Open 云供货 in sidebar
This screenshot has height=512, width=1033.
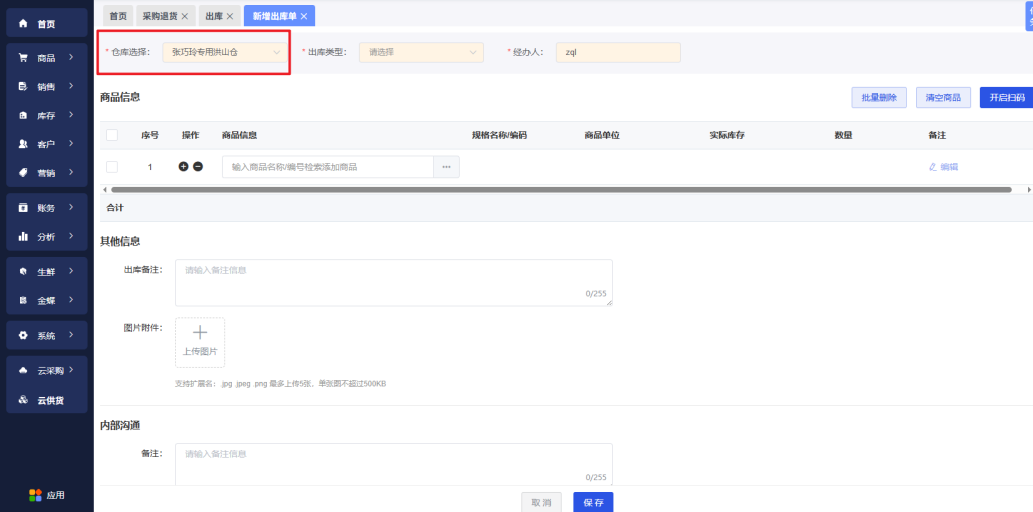coord(46,400)
